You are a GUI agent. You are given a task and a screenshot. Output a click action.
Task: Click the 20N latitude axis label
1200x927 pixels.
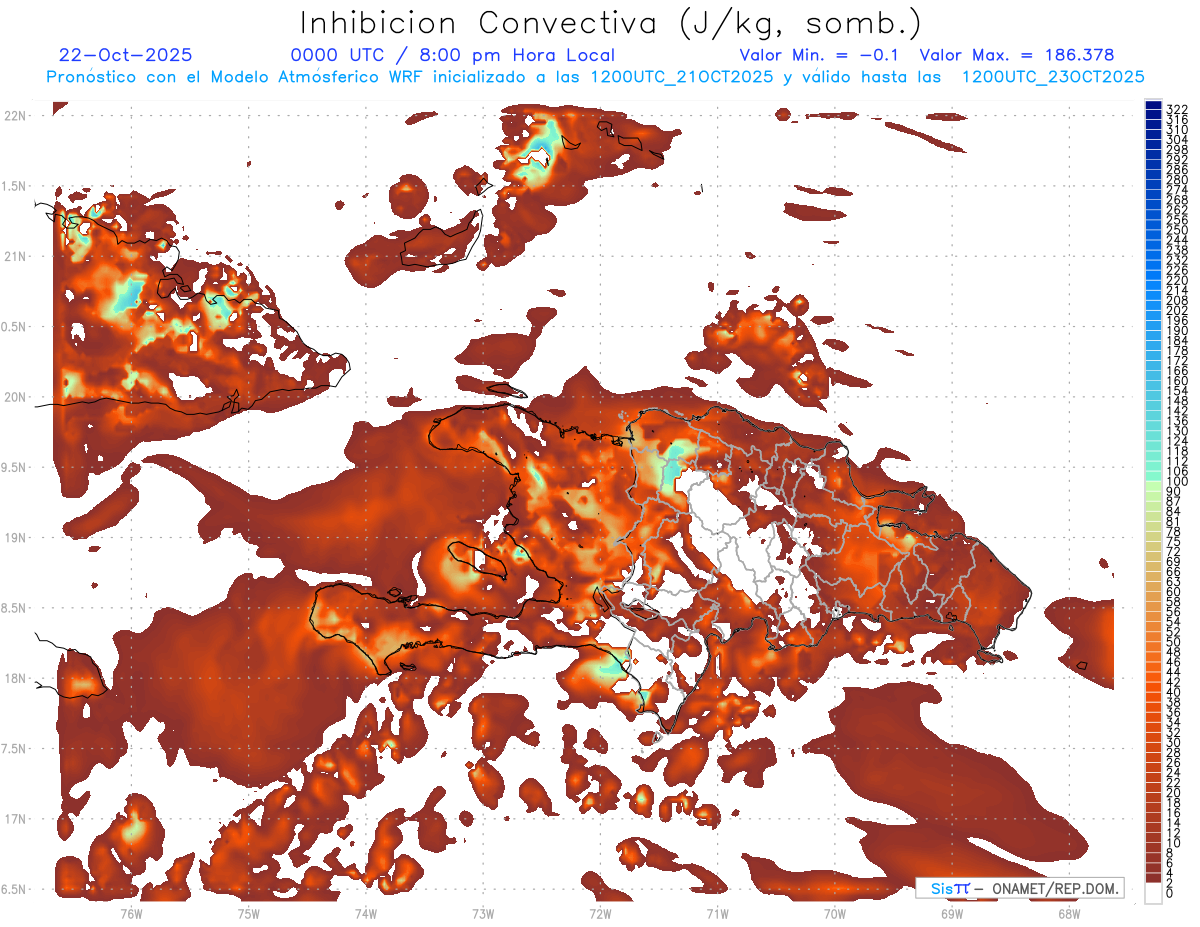16,397
